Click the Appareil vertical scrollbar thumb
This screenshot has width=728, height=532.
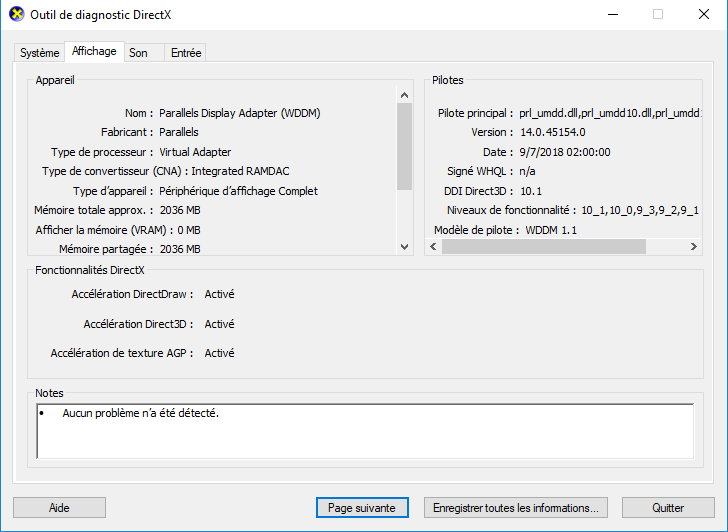(404, 146)
